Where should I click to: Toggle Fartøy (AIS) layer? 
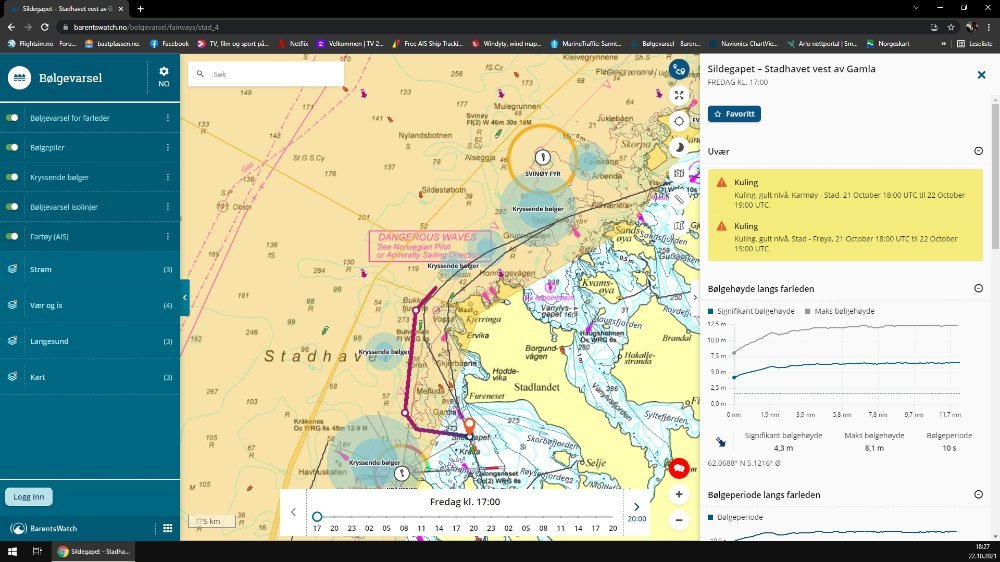12,236
